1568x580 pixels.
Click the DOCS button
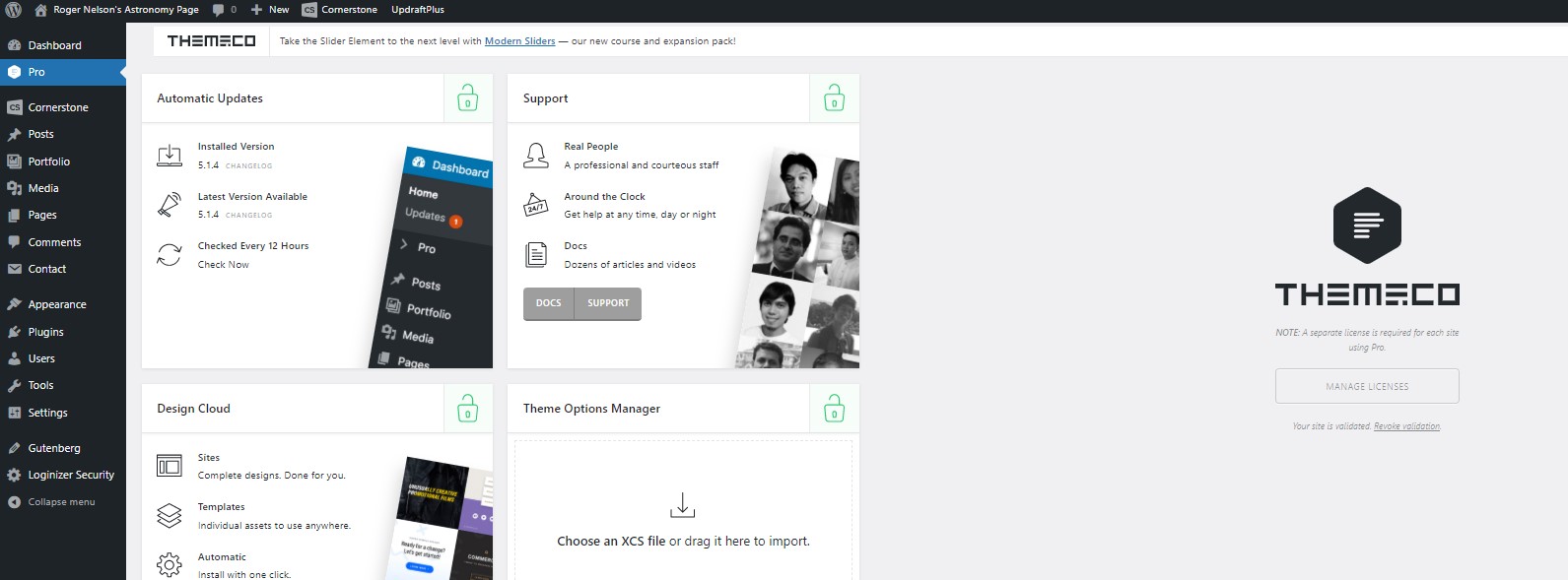(549, 303)
